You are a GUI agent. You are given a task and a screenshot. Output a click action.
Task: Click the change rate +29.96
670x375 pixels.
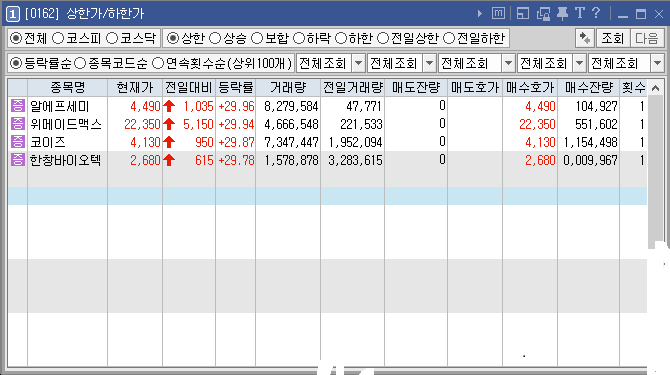236,106
